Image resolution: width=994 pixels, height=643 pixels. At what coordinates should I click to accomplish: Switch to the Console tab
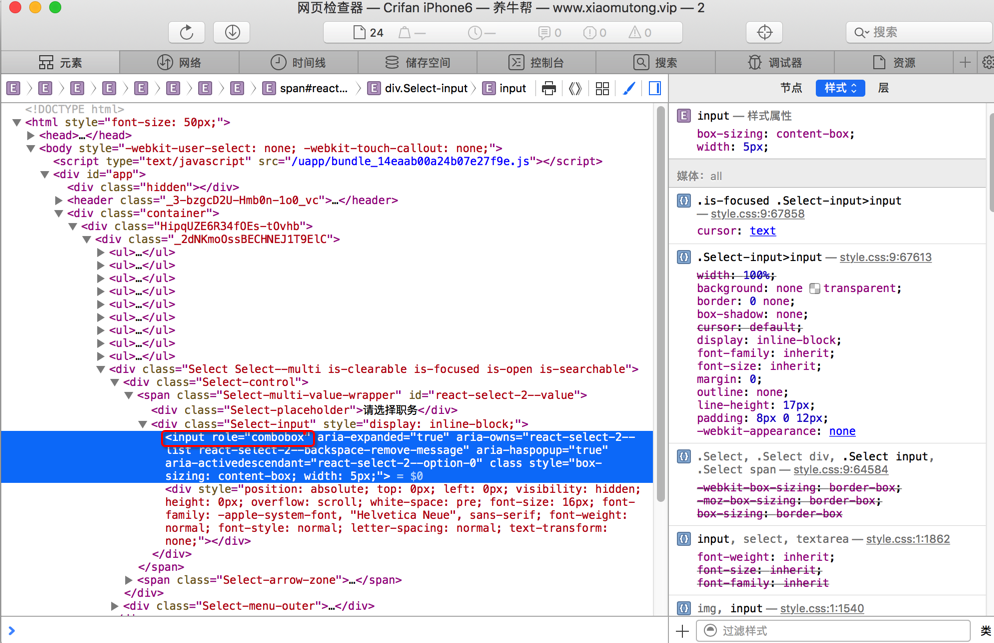(536, 62)
